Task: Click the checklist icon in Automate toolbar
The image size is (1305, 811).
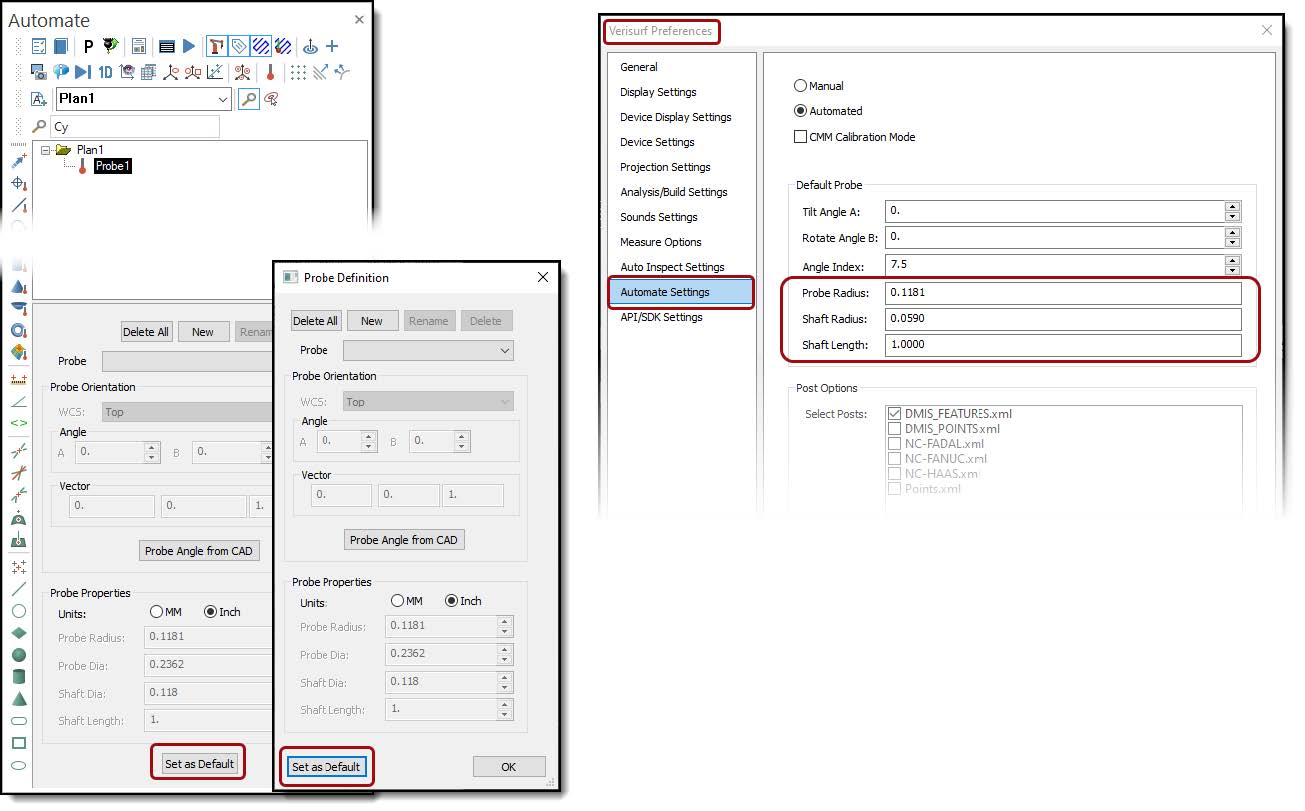Action: [39, 46]
